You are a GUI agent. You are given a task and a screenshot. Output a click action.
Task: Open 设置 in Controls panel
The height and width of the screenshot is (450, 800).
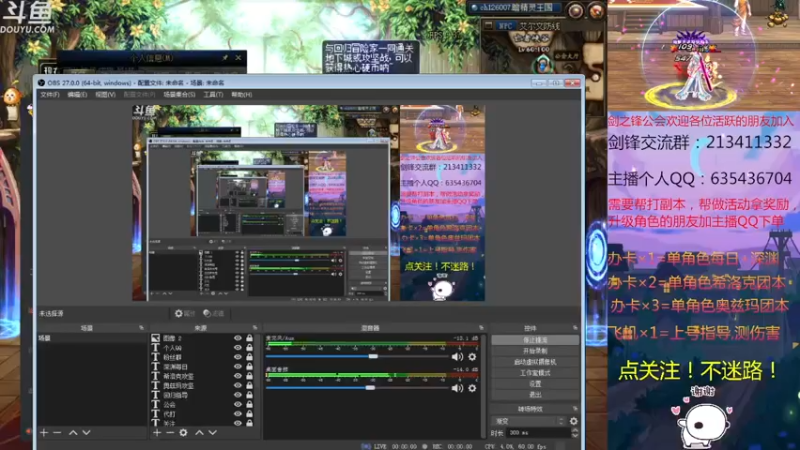click(535, 384)
